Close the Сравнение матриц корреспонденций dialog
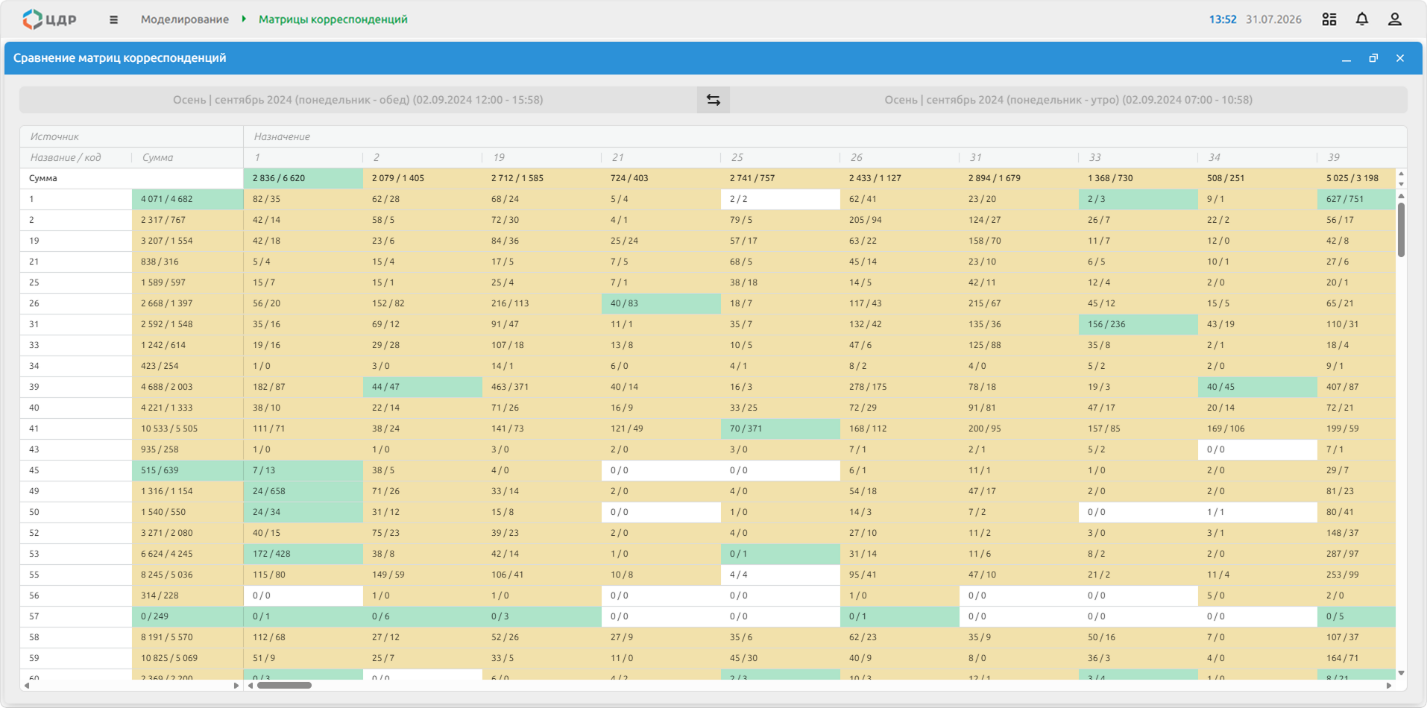Viewport: 1427px width, 708px height. tap(1400, 58)
